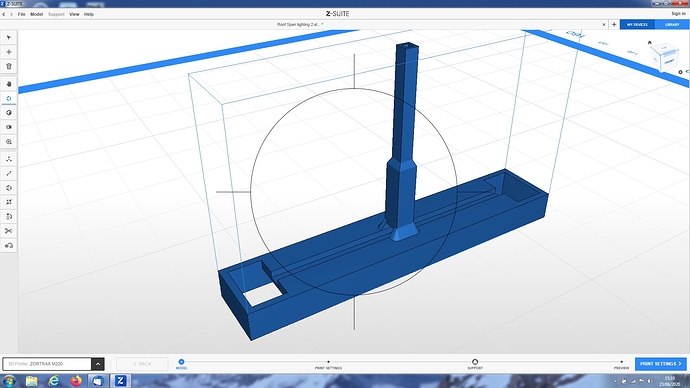The height and width of the screenshot is (388, 690).
Task: Open File Explorer from taskbar
Action: click(x=31, y=381)
